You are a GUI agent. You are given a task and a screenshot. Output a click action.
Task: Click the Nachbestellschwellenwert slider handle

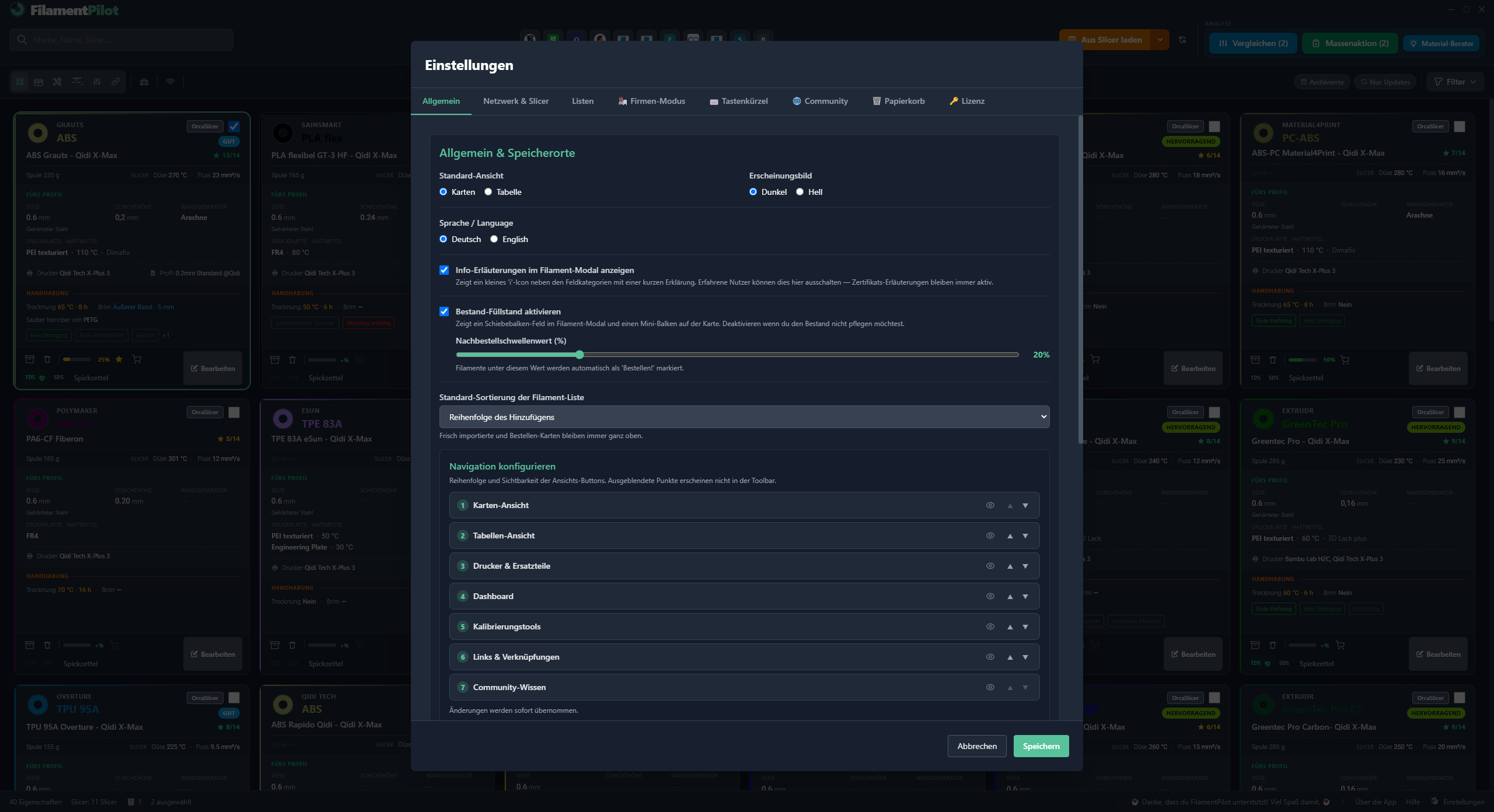coord(580,355)
